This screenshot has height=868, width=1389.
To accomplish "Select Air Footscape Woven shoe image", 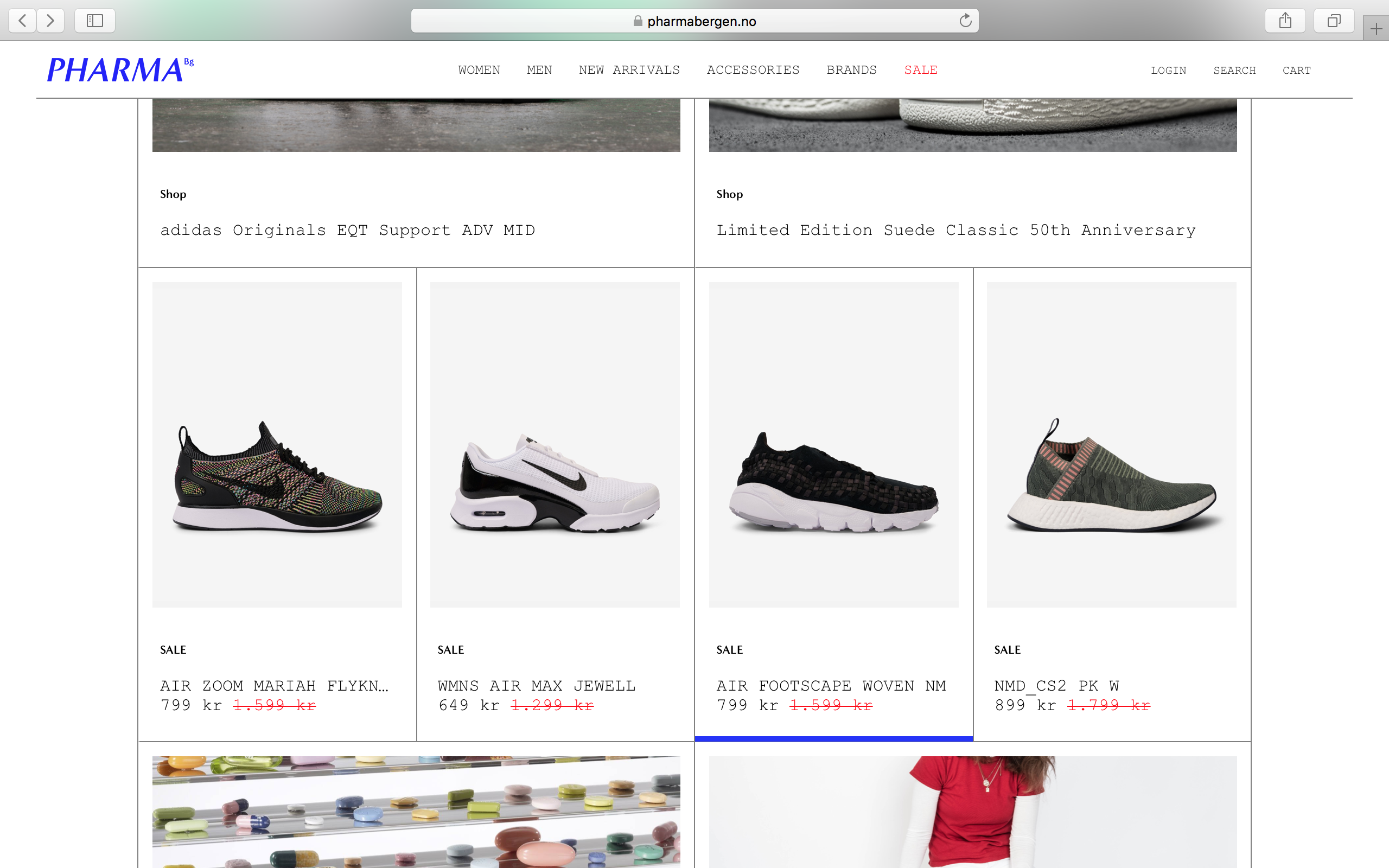I will pyautogui.click(x=834, y=444).
